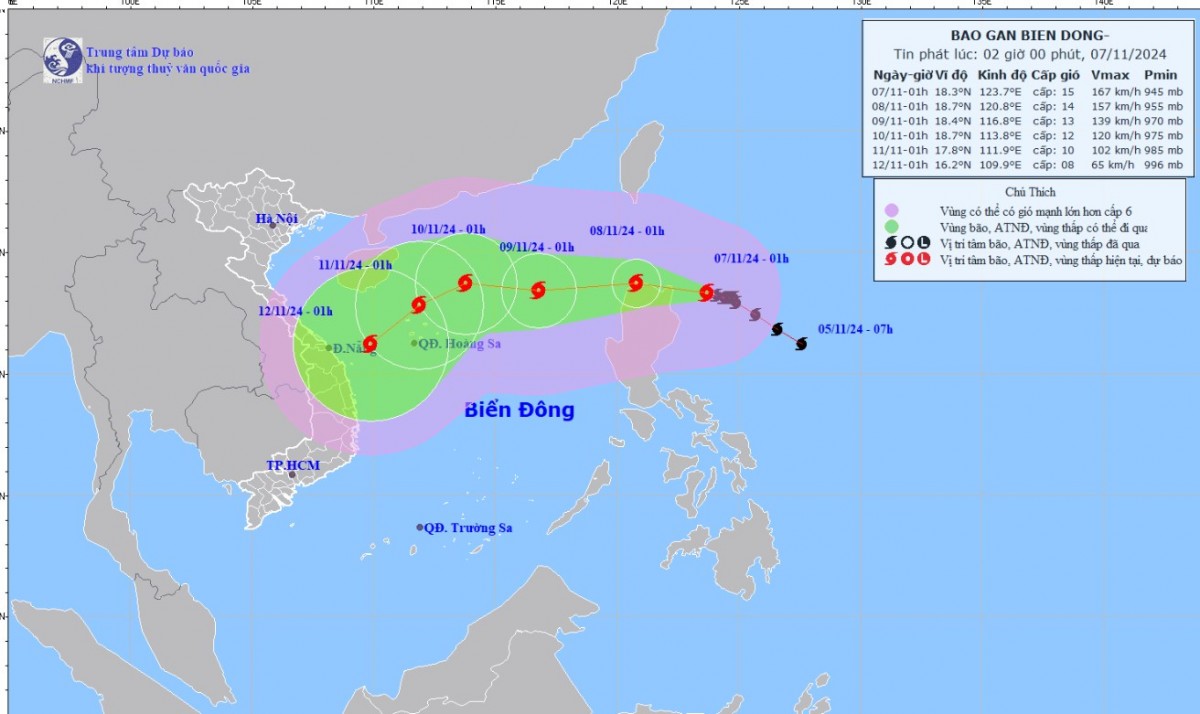Click the storm icon for 10/11/24 - 01h
1200x714 pixels.
click(465, 283)
